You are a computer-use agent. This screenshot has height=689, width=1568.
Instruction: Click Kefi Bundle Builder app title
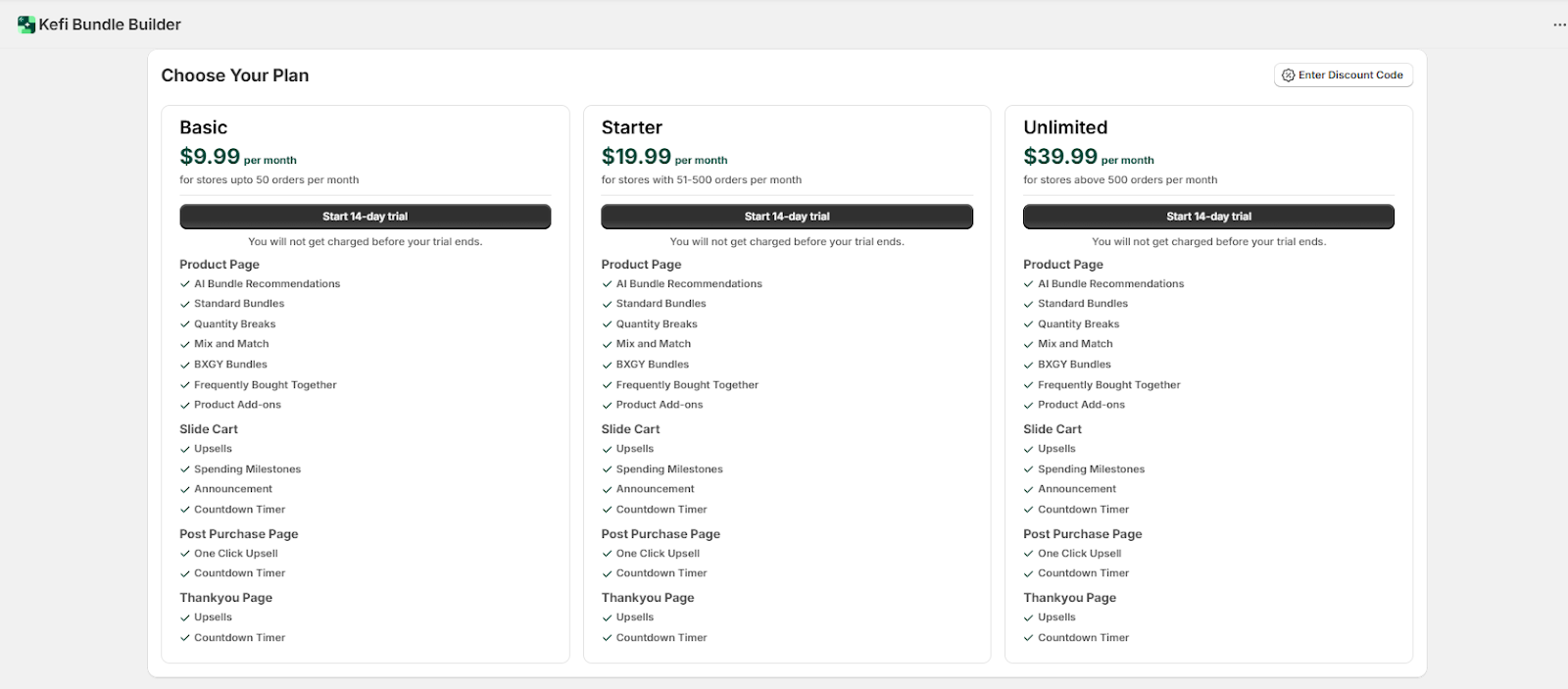(110, 25)
